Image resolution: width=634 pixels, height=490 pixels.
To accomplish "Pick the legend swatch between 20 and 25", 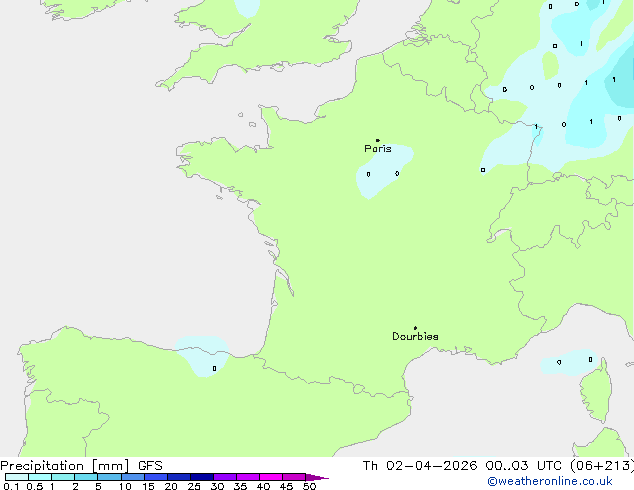I will [x=179, y=477].
